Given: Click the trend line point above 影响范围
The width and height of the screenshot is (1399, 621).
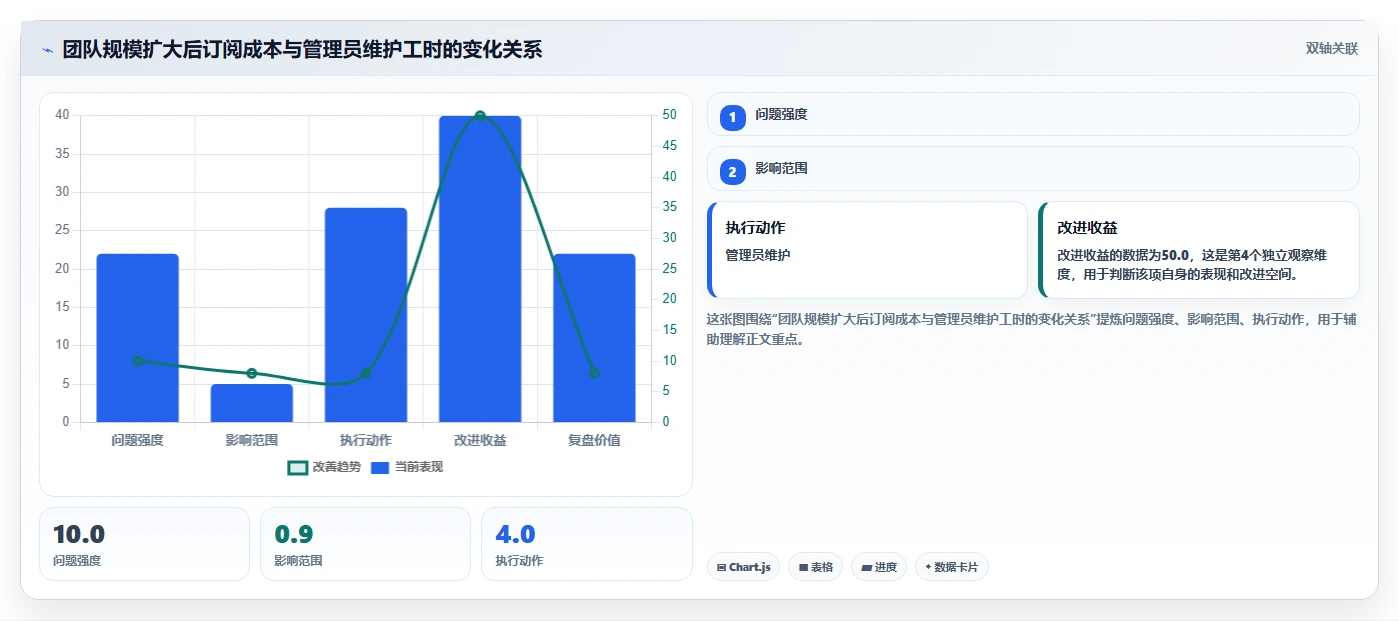Looking at the screenshot, I should pos(251,373).
